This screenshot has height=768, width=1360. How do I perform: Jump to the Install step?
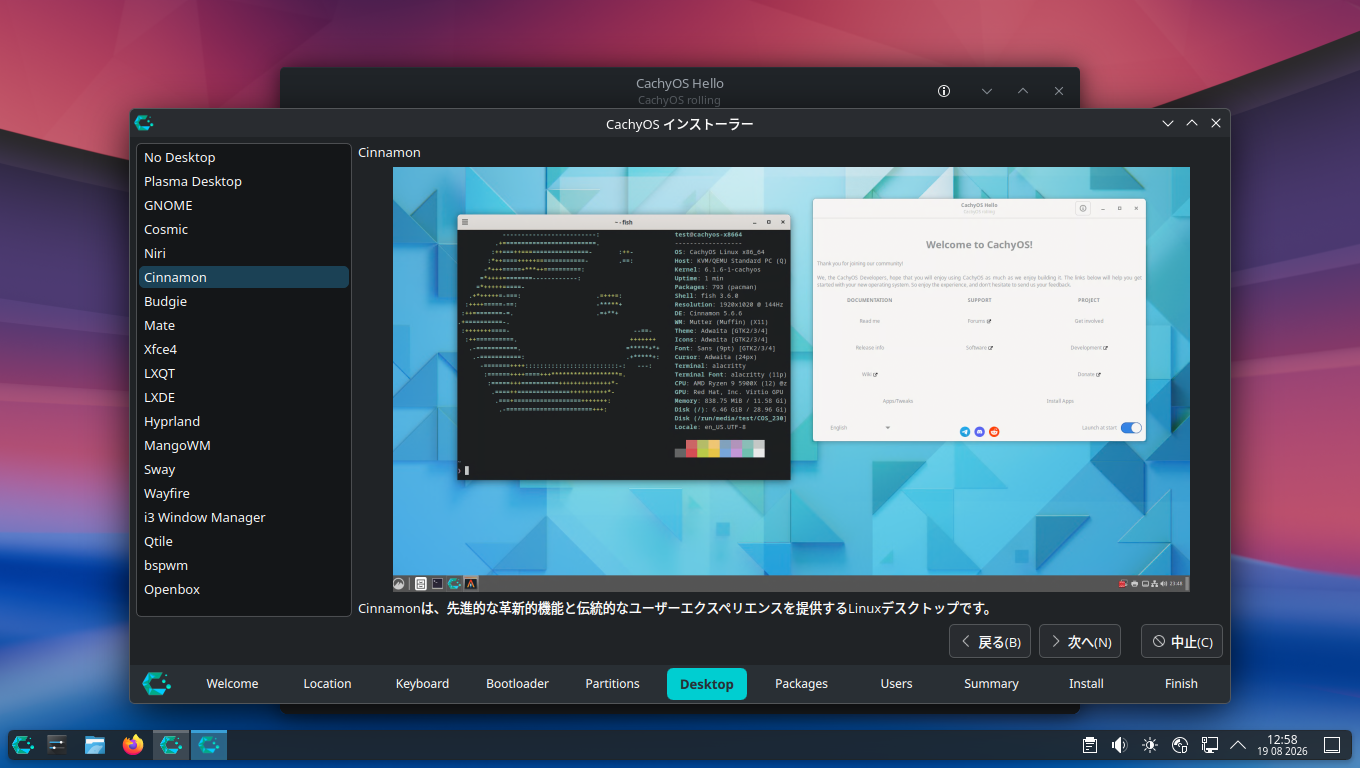click(x=1086, y=684)
